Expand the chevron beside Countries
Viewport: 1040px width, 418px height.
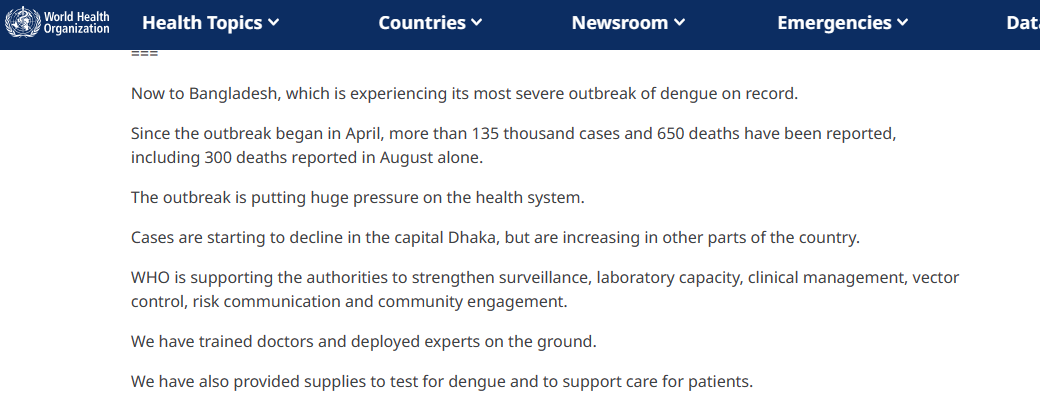[476, 23]
